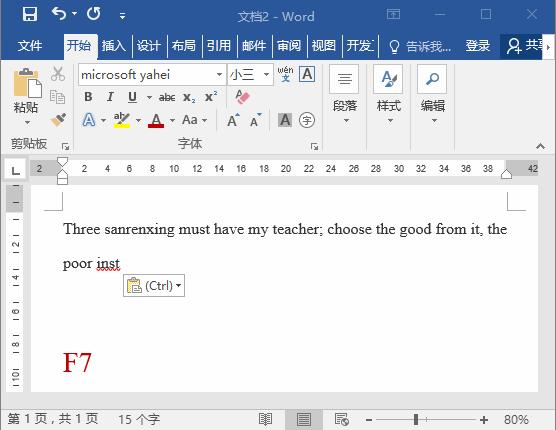Screen dimensions: 556x430
Task: Decrease font size with small A
Action: [256, 120]
